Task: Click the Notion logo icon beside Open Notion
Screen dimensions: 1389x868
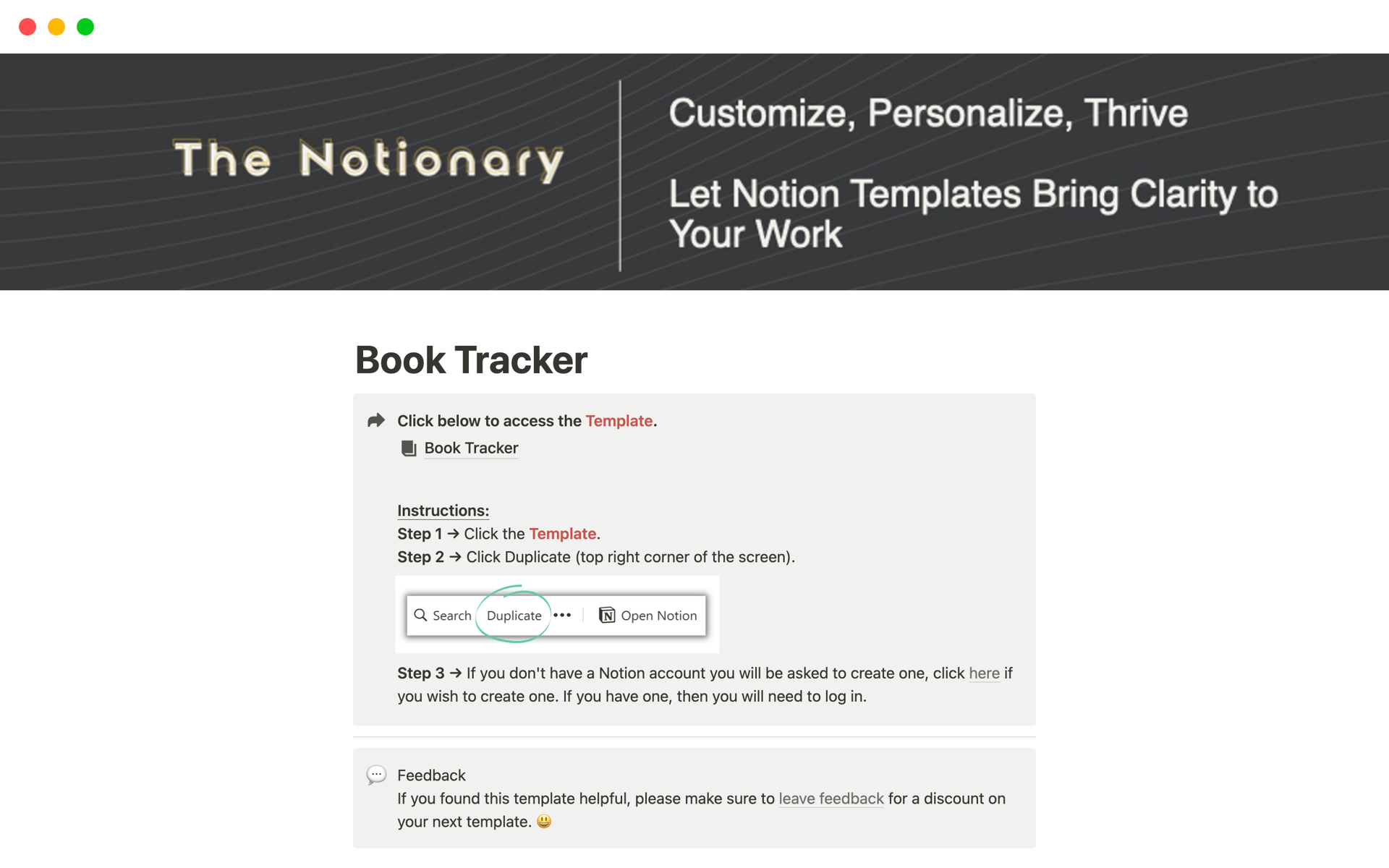Action: [x=607, y=616]
